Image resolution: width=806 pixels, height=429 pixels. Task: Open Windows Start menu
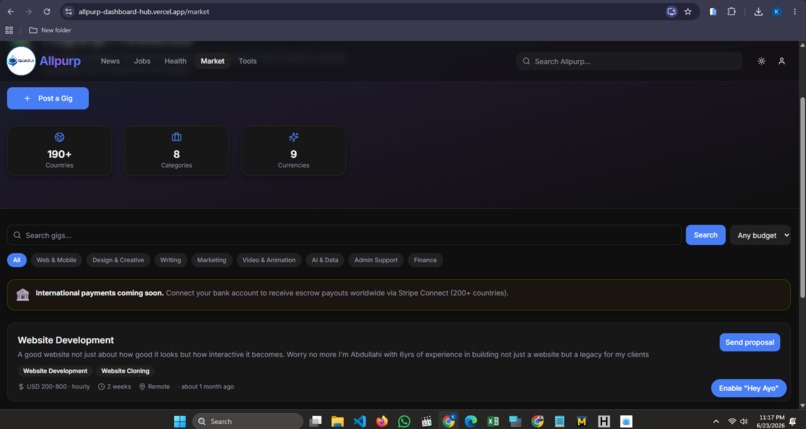[180, 421]
